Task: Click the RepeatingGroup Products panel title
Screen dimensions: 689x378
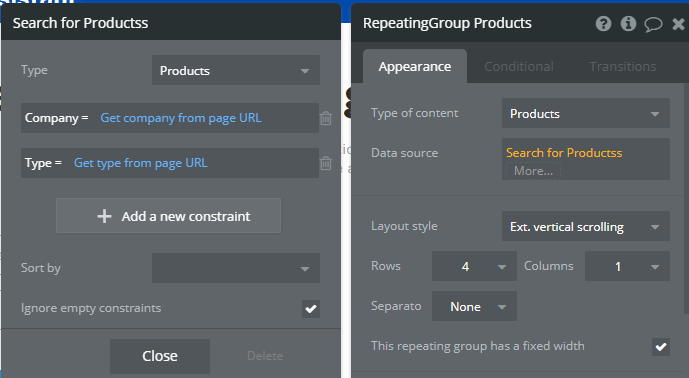Action: [447, 23]
